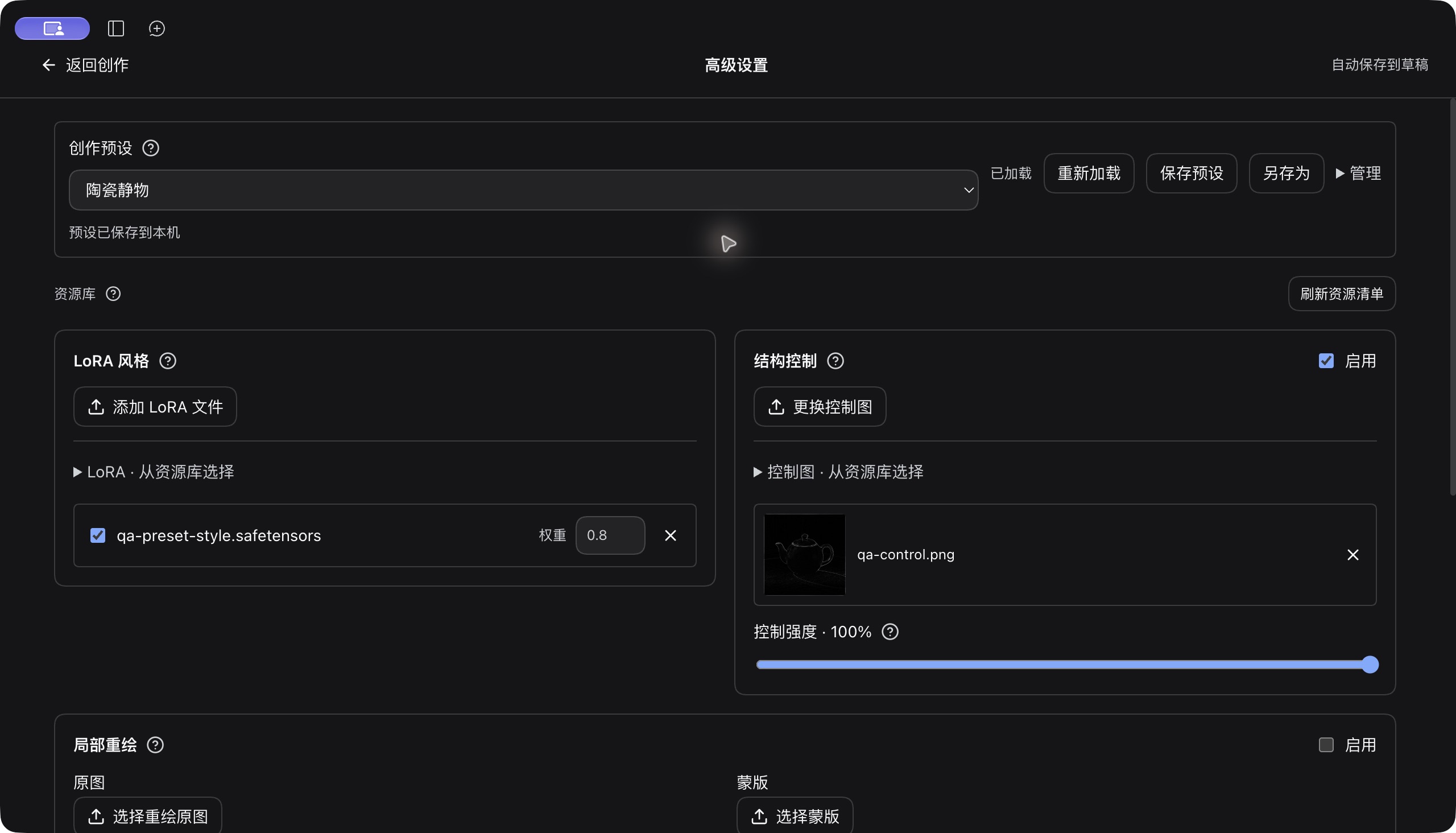
Task: Show help for 控制强度
Action: pyautogui.click(x=890, y=632)
